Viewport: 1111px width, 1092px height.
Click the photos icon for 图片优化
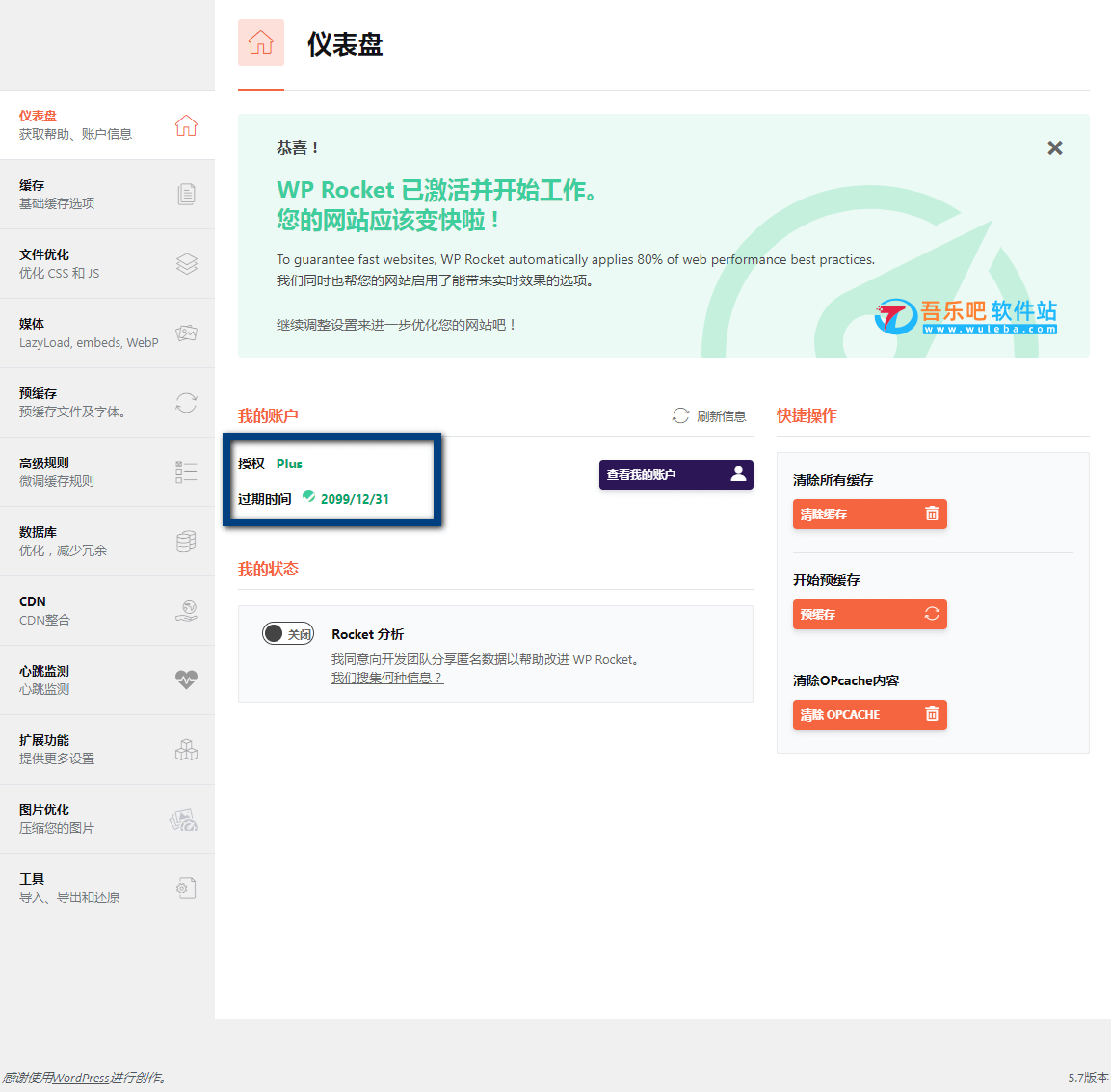click(183, 819)
